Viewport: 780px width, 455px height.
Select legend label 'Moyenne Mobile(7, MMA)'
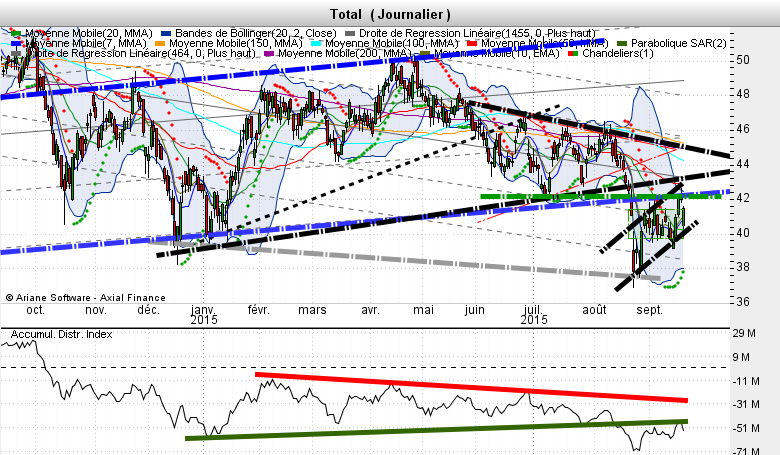pos(86,43)
